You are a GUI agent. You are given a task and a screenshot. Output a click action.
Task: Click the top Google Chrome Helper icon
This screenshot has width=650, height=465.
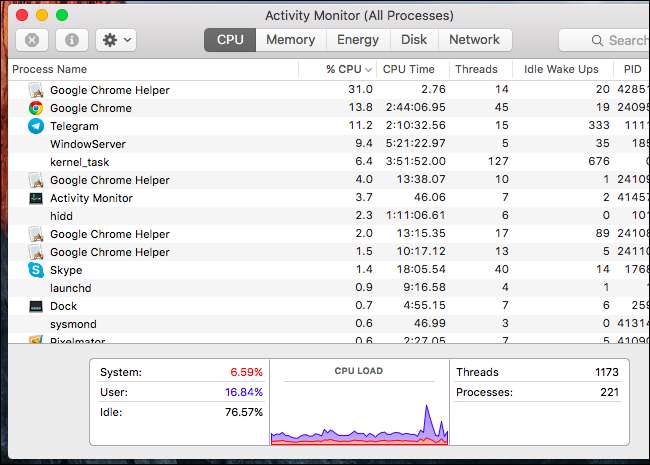pos(36,90)
